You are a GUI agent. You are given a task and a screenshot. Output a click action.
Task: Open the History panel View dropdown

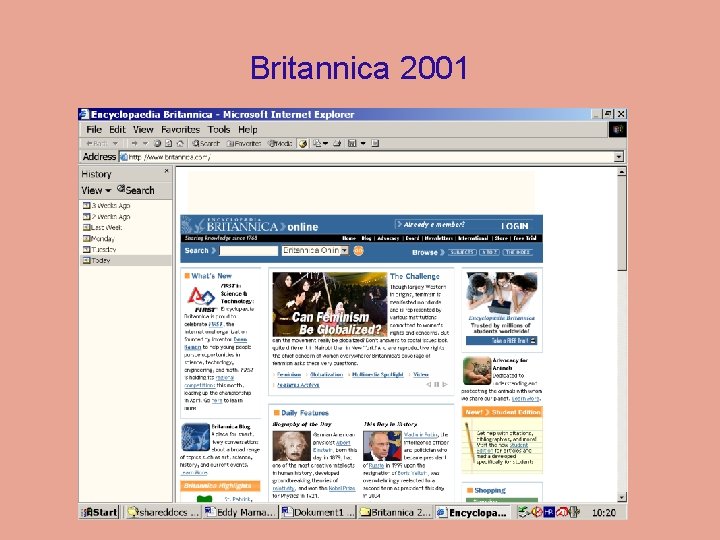click(x=96, y=190)
